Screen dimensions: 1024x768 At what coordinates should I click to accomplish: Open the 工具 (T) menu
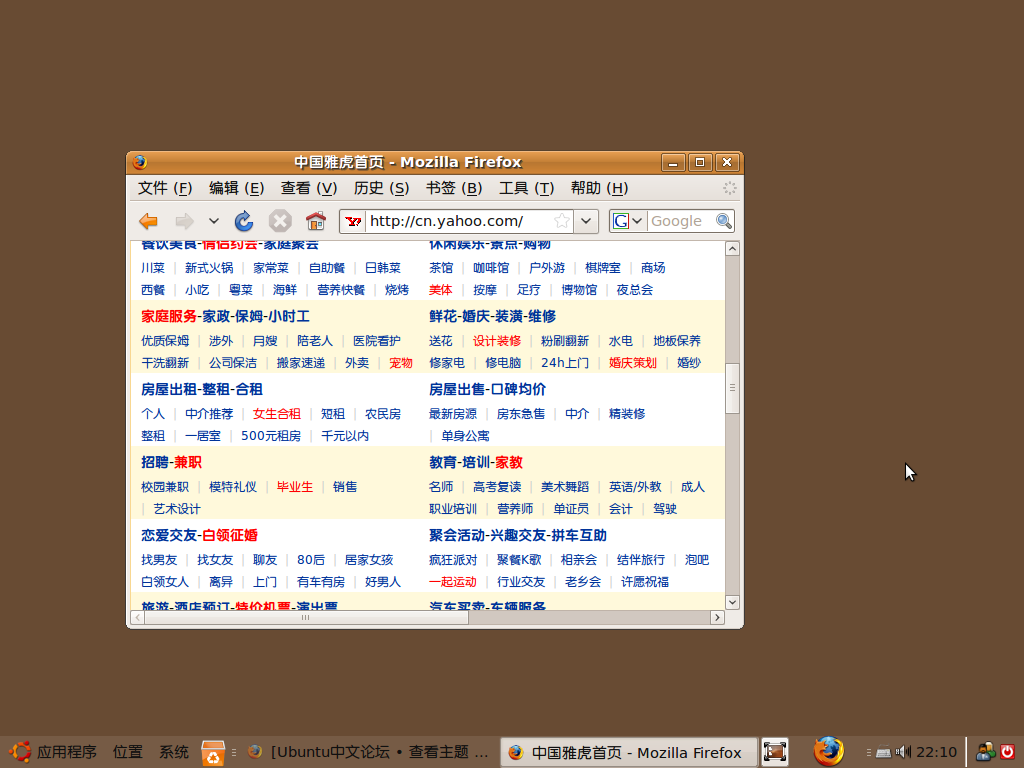[x=526, y=188]
